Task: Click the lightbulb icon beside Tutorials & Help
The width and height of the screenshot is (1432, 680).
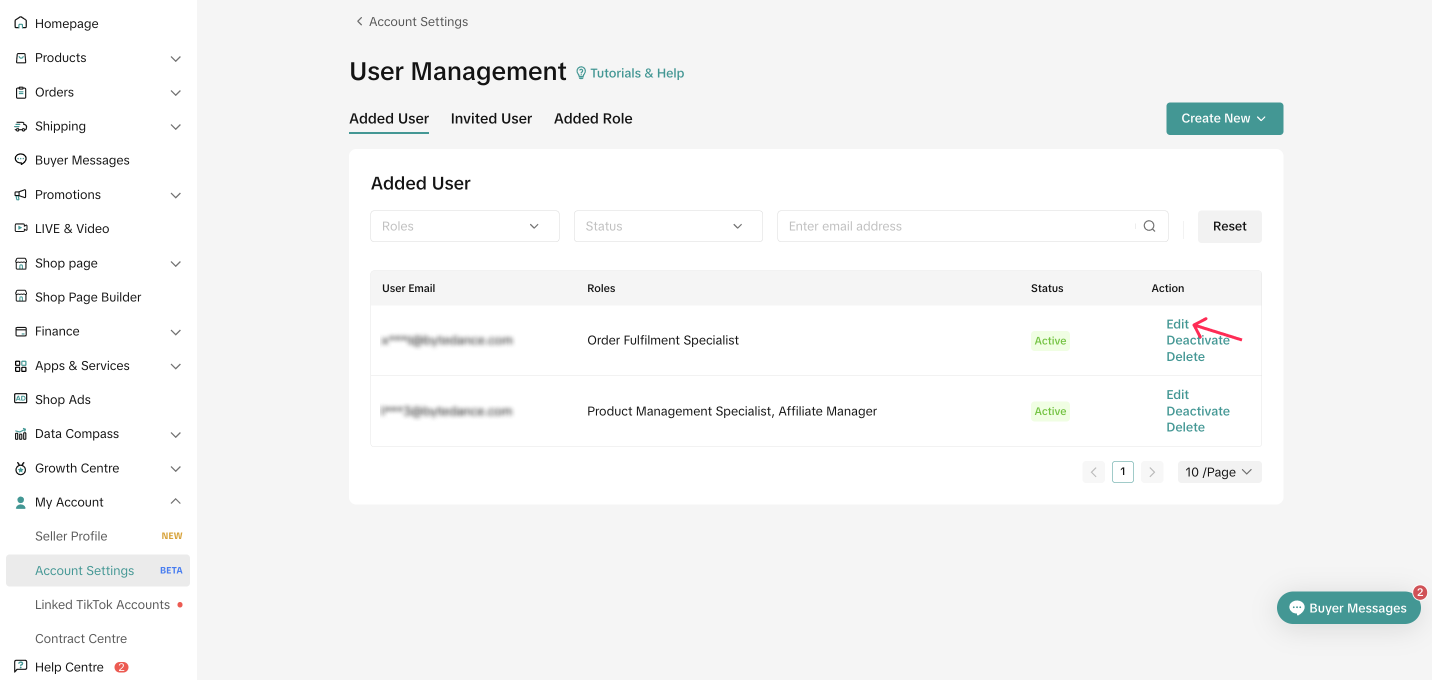Action: click(x=581, y=73)
